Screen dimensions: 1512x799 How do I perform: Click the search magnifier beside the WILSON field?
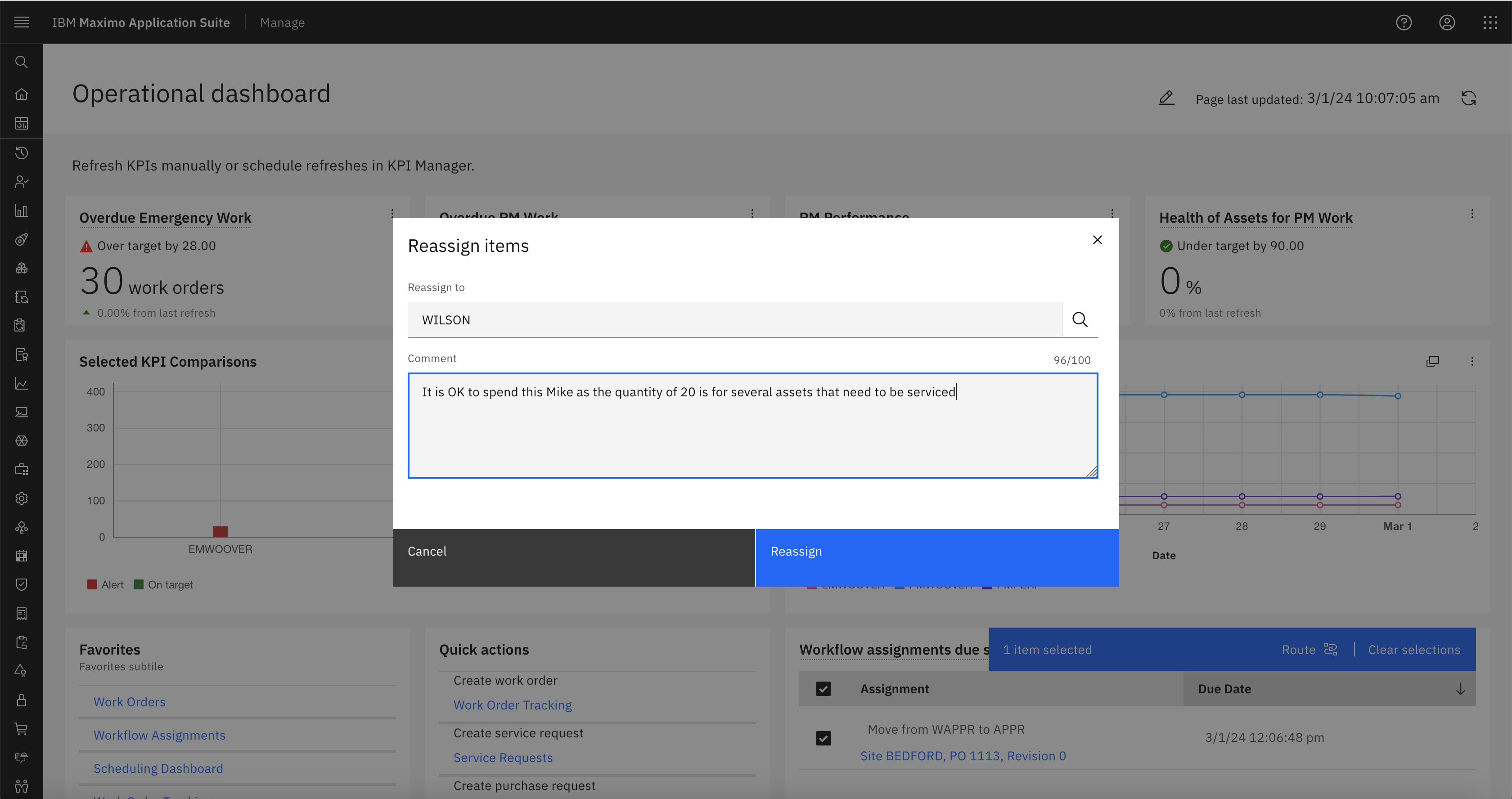pyautogui.click(x=1080, y=320)
